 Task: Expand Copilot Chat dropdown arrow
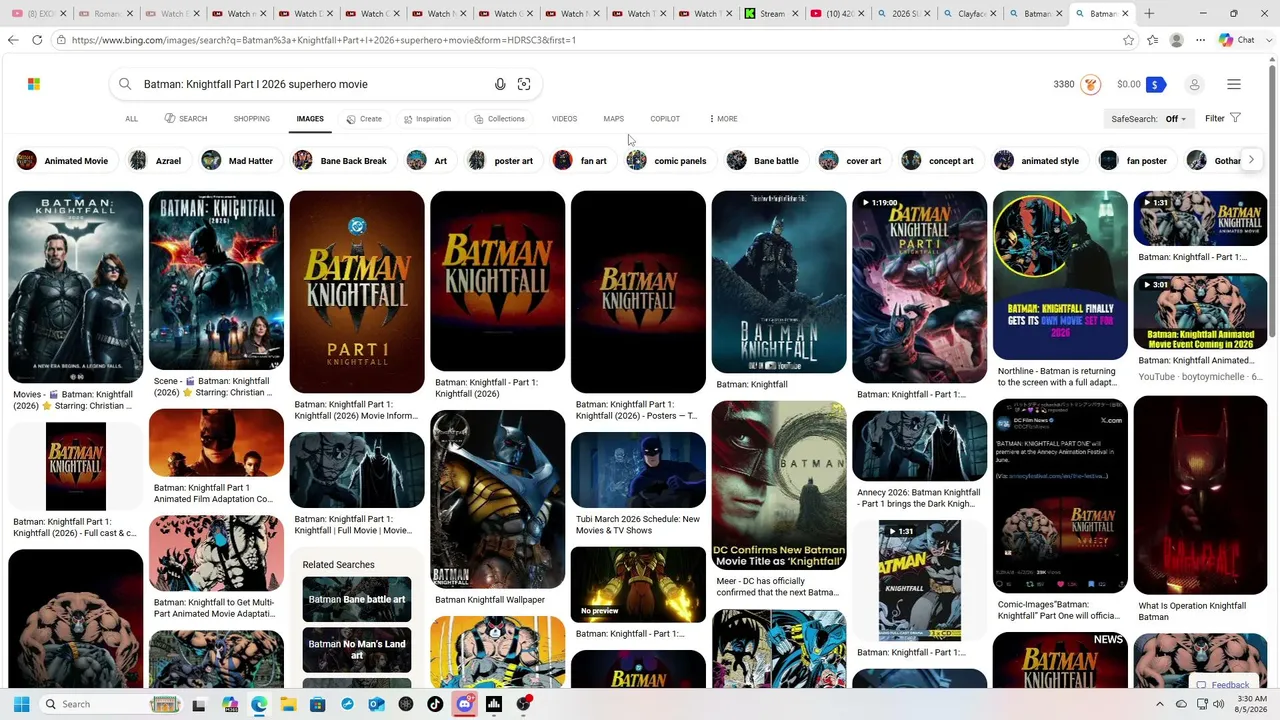[x=1267, y=40]
